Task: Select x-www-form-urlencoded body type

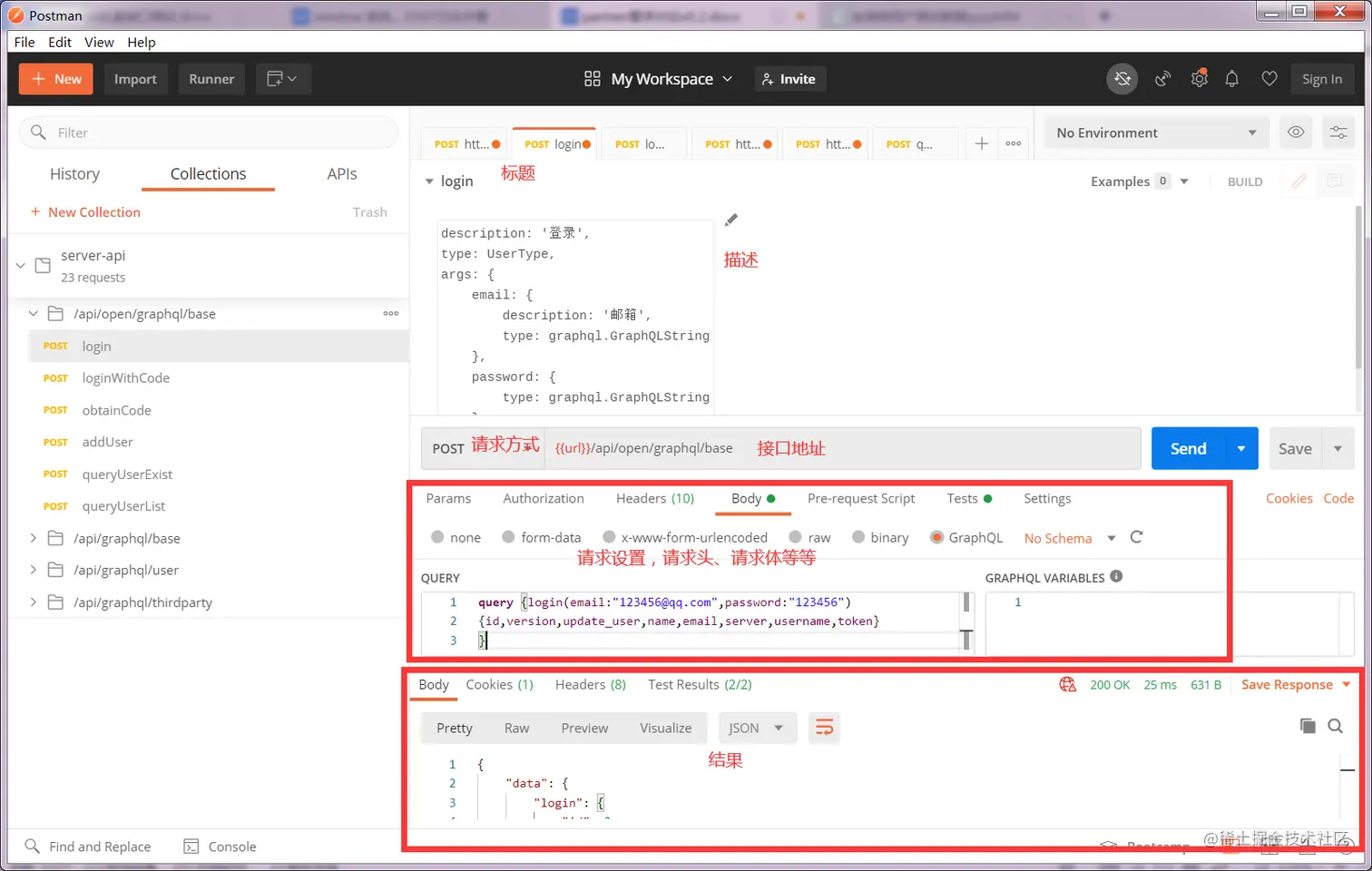Action: click(x=609, y=537)
